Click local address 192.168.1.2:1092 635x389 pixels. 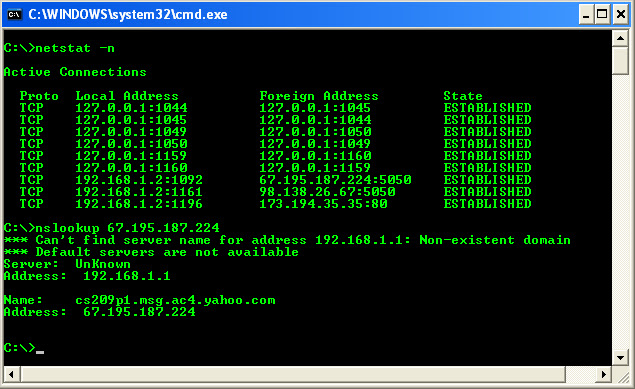(x=139, y=180)
